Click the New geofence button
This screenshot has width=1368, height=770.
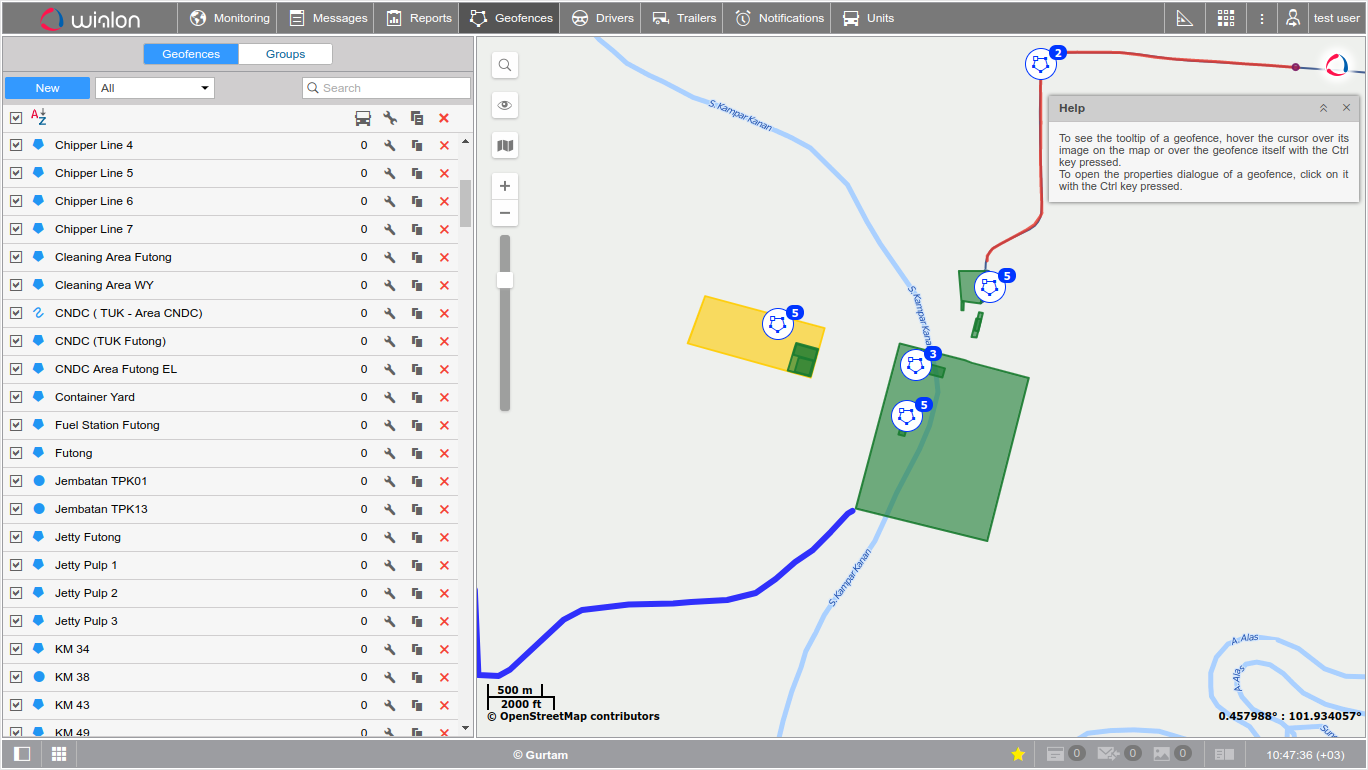[47, 88]
